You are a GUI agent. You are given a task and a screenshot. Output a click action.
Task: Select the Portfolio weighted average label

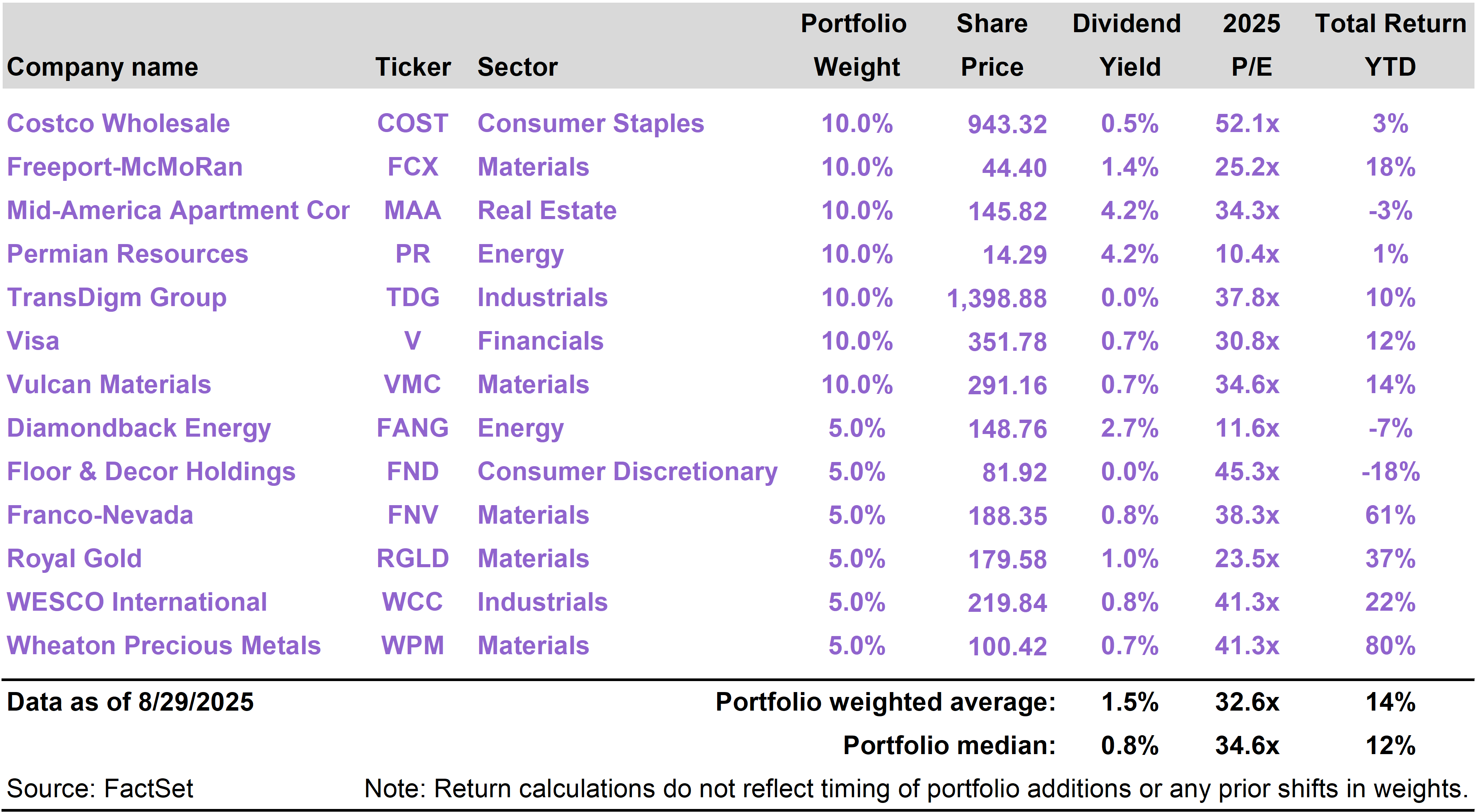coord(885,703)
